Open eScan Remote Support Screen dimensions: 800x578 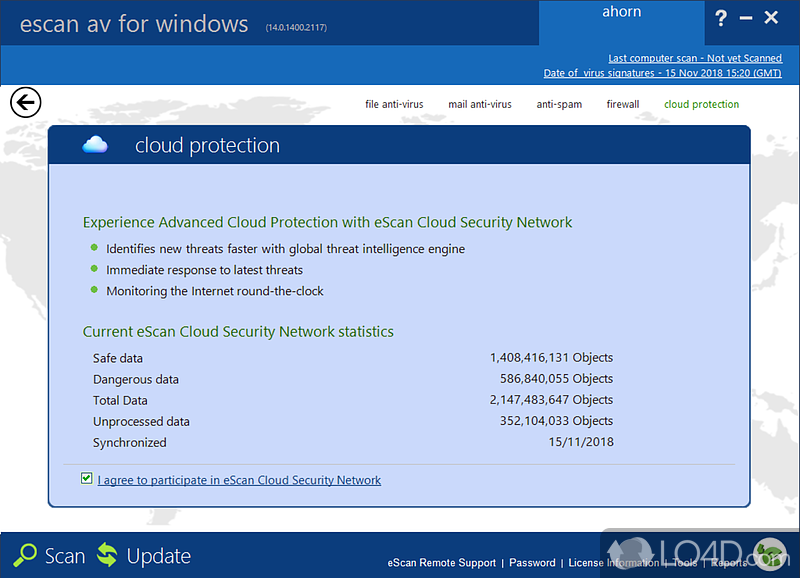441,563
